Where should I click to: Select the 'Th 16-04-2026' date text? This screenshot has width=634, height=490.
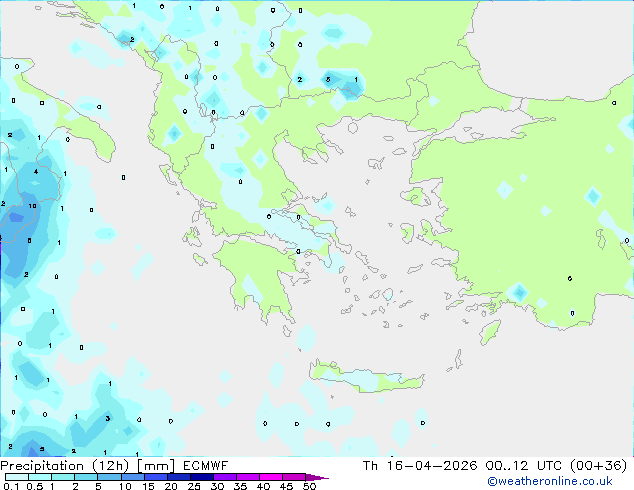pyautogui.click(x=420, y=466)
